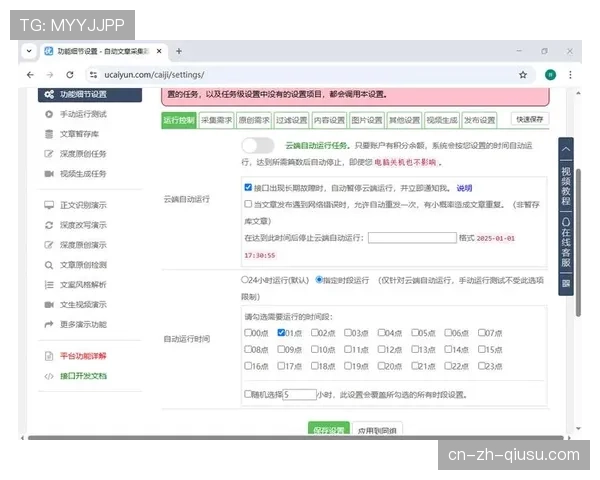
Task: Click the browser forward arrow
Action: [50, 75]
